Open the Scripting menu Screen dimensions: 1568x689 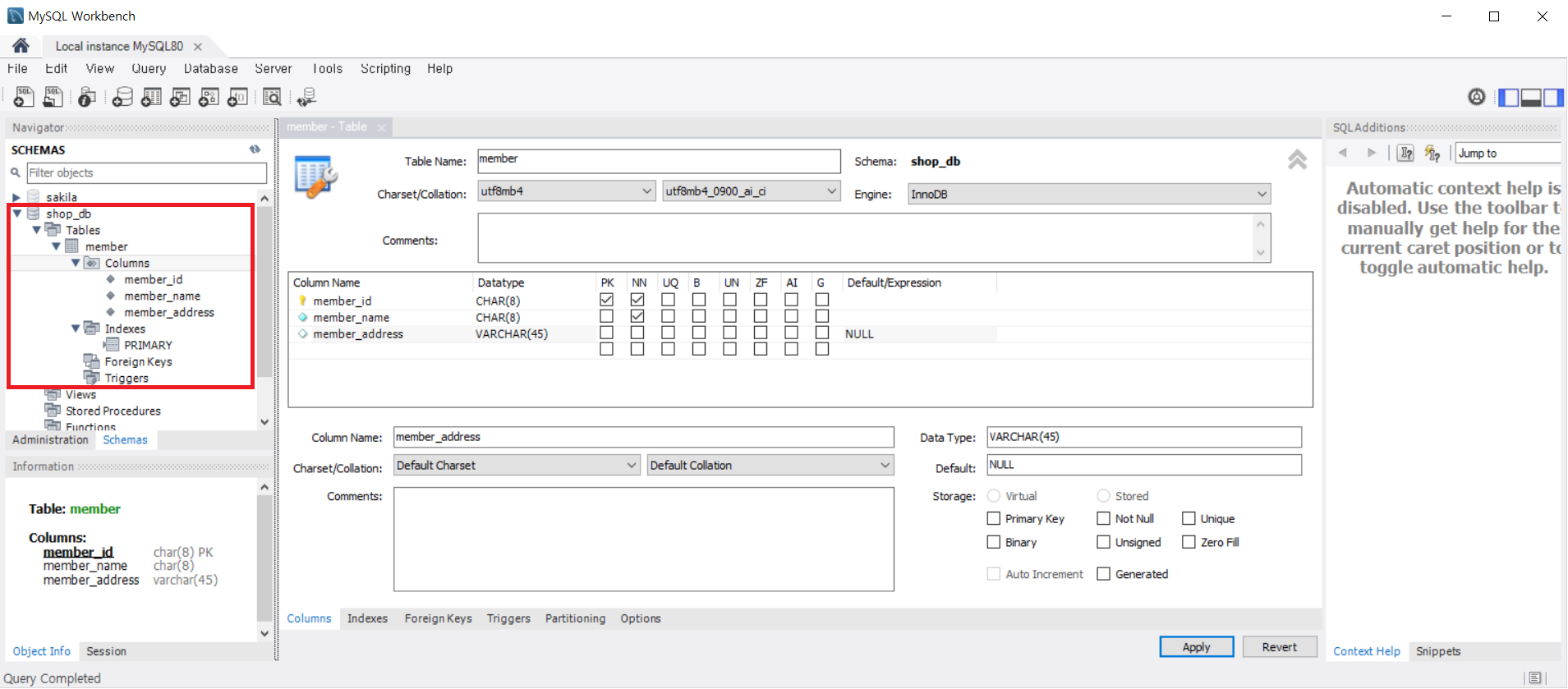tap(385, 69)
